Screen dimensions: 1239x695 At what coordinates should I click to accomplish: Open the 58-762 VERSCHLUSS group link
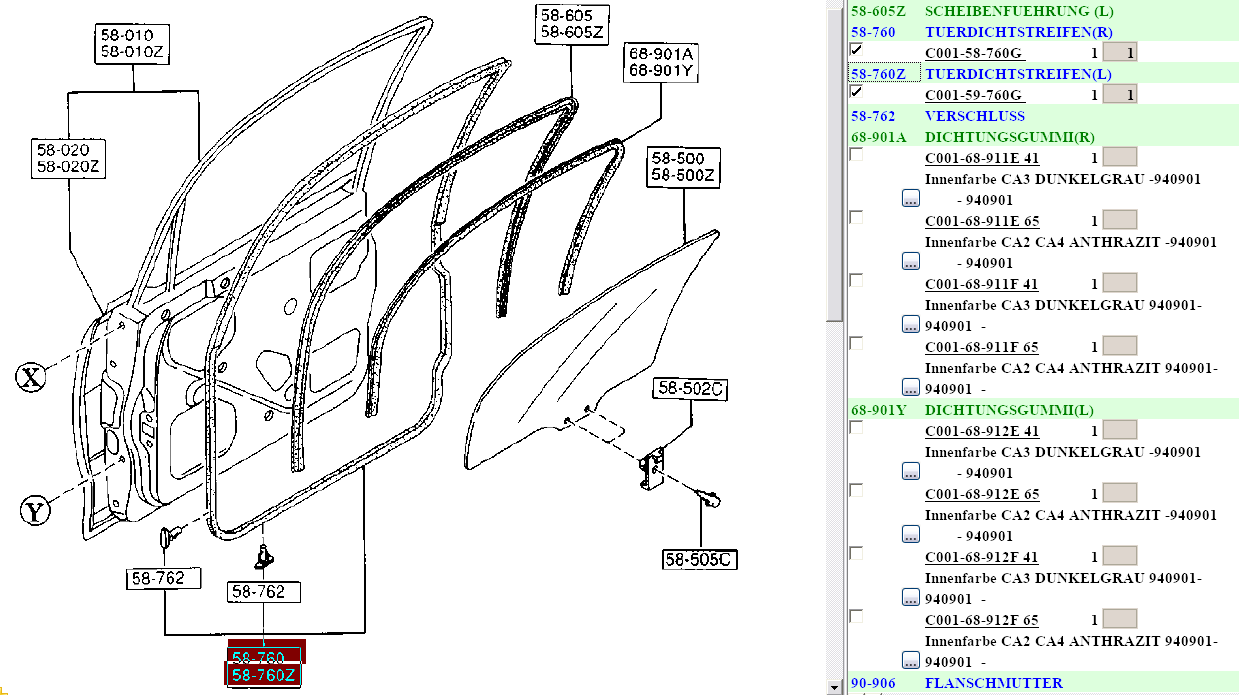point(866,116)
